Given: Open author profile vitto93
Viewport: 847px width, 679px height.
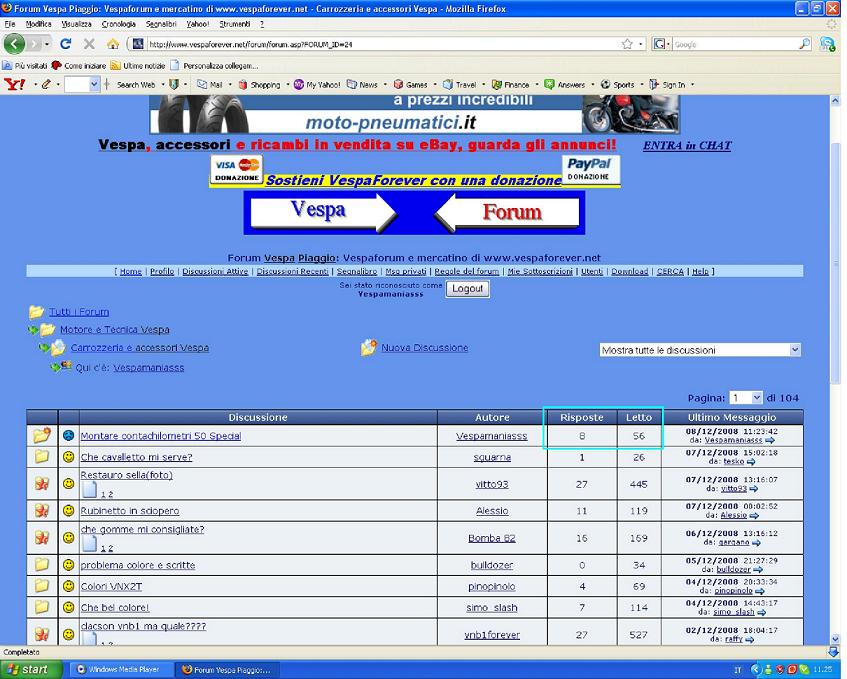Looking at the screenshot, I should click(492, 484).
